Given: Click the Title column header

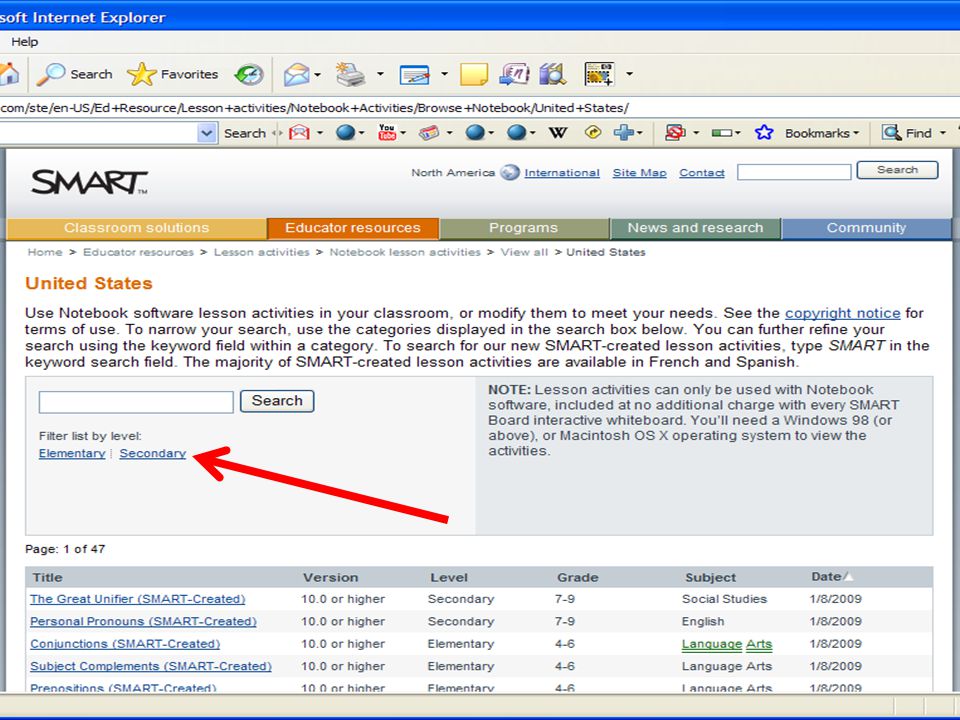Looking at the screenshot, I should tap(47, 577).
